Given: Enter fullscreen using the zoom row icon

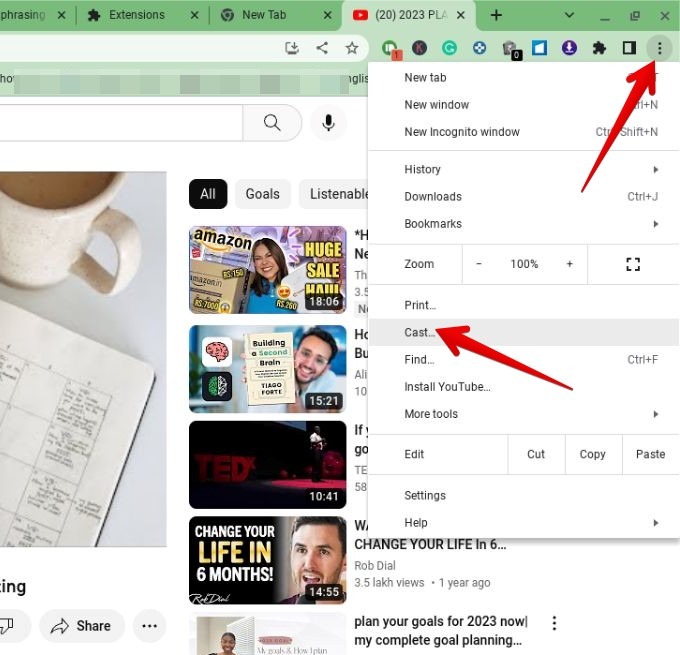Looking at the screenshot, I should click(632, 264).
